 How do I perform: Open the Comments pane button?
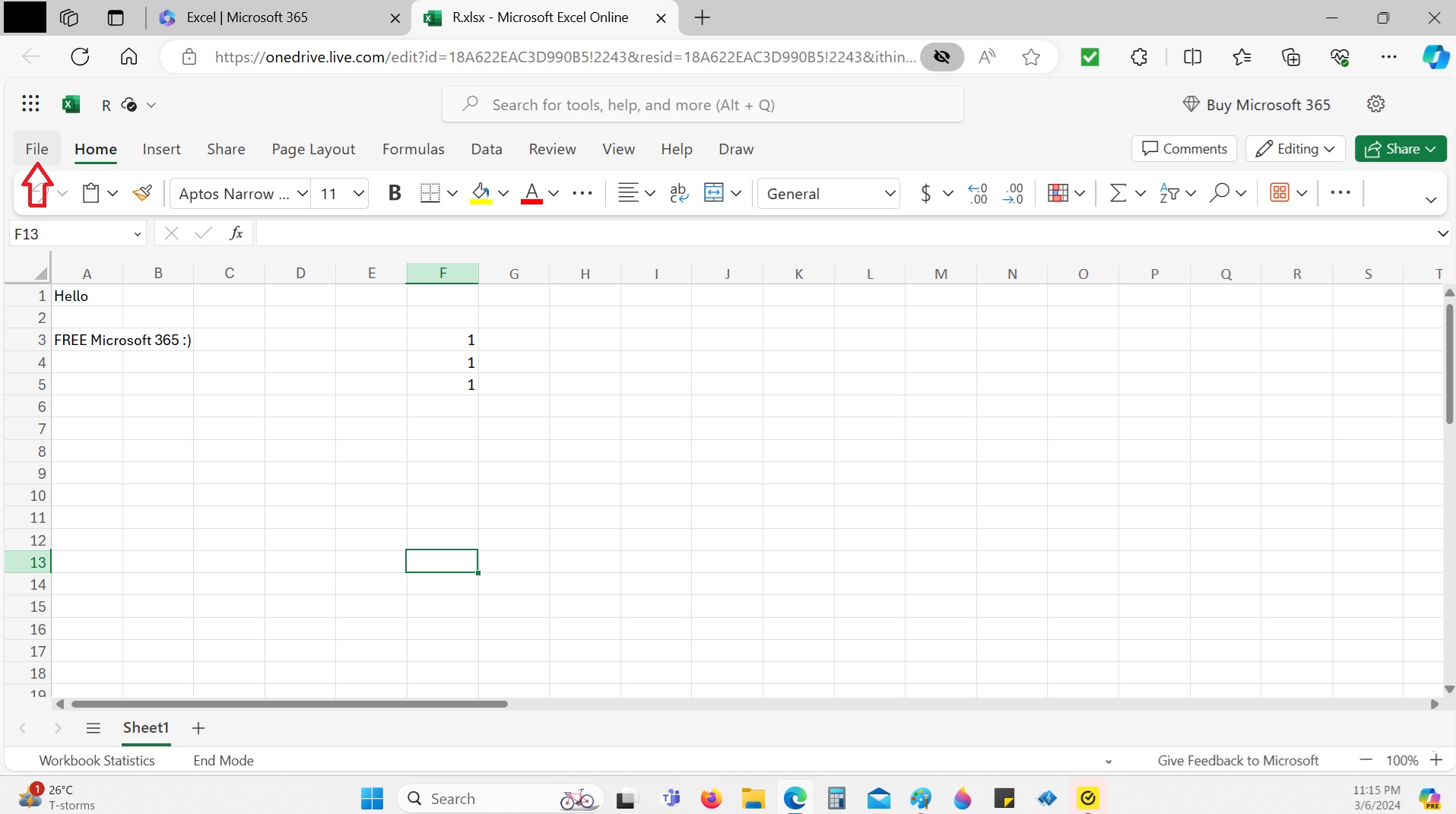point(1184,149)
